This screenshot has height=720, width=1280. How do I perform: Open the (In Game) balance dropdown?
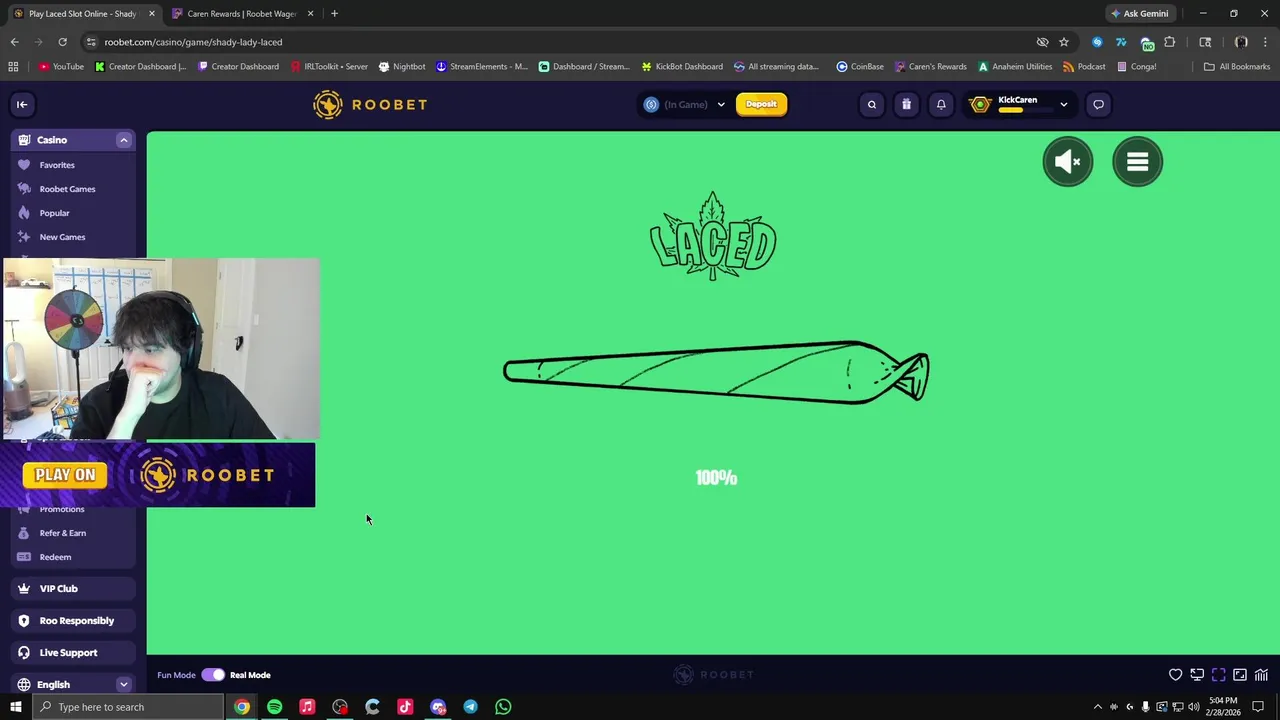coord(686,104)
